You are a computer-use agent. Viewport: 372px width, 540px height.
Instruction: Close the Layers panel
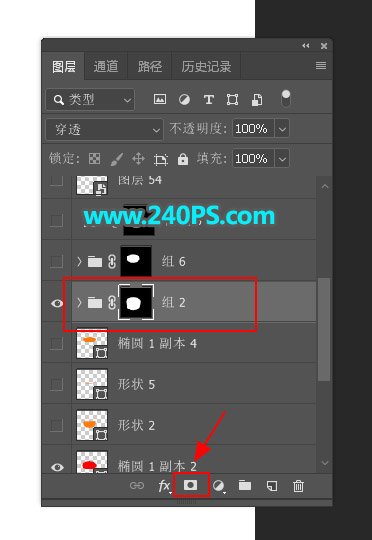[324, 46]
